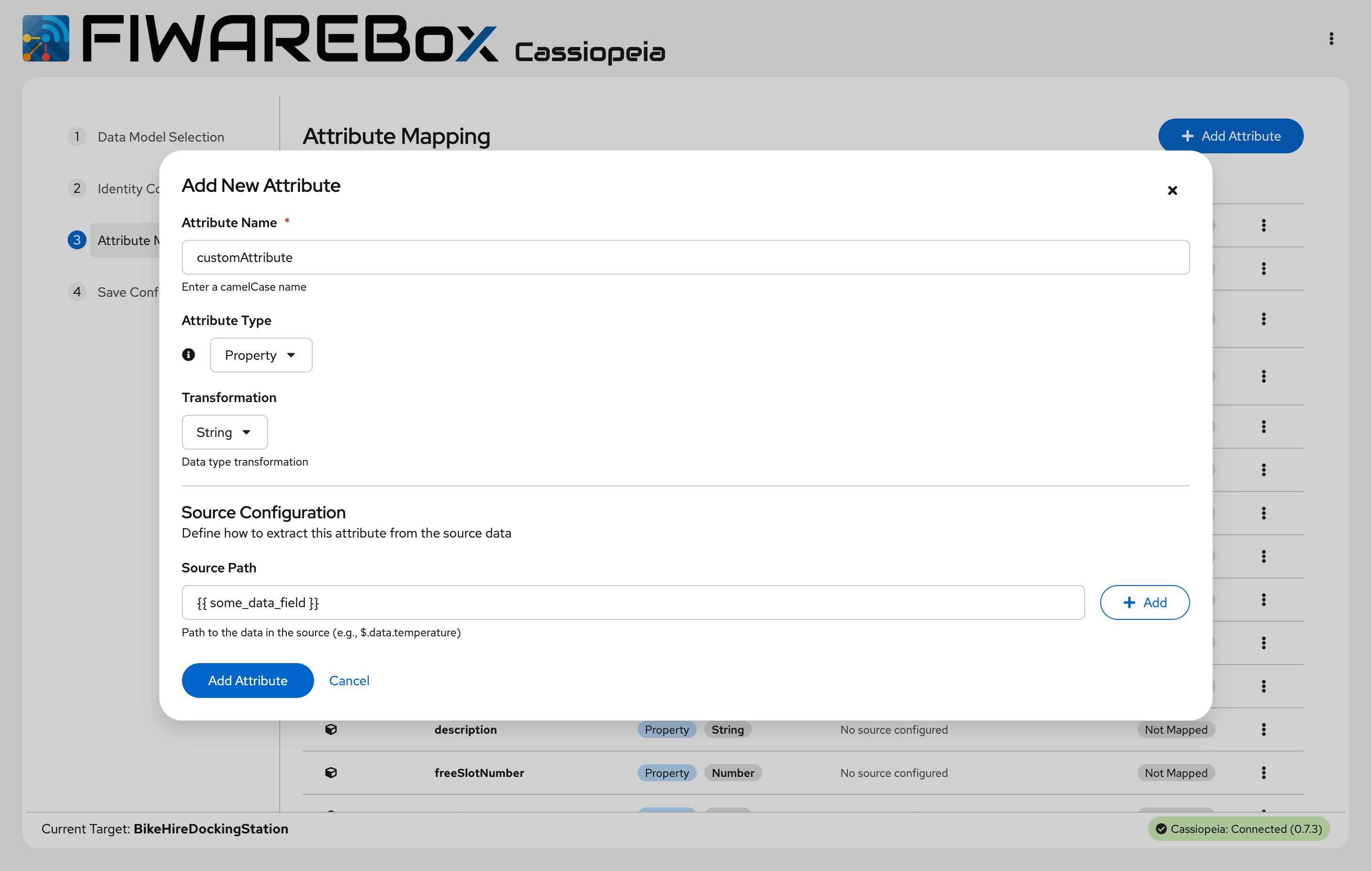Click the Attribute Type info icon

coord(189,355)
